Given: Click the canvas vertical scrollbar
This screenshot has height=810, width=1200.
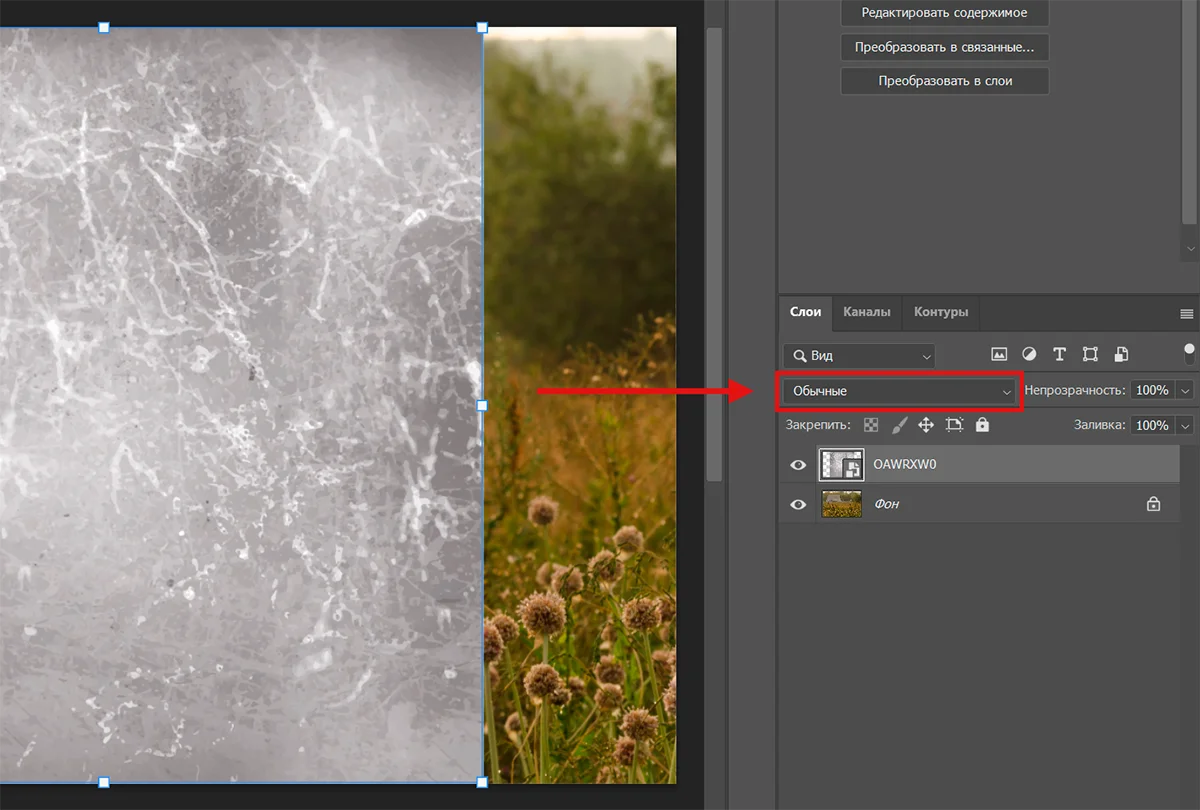Looking at the screenshot, I should (x=714, y=254).
